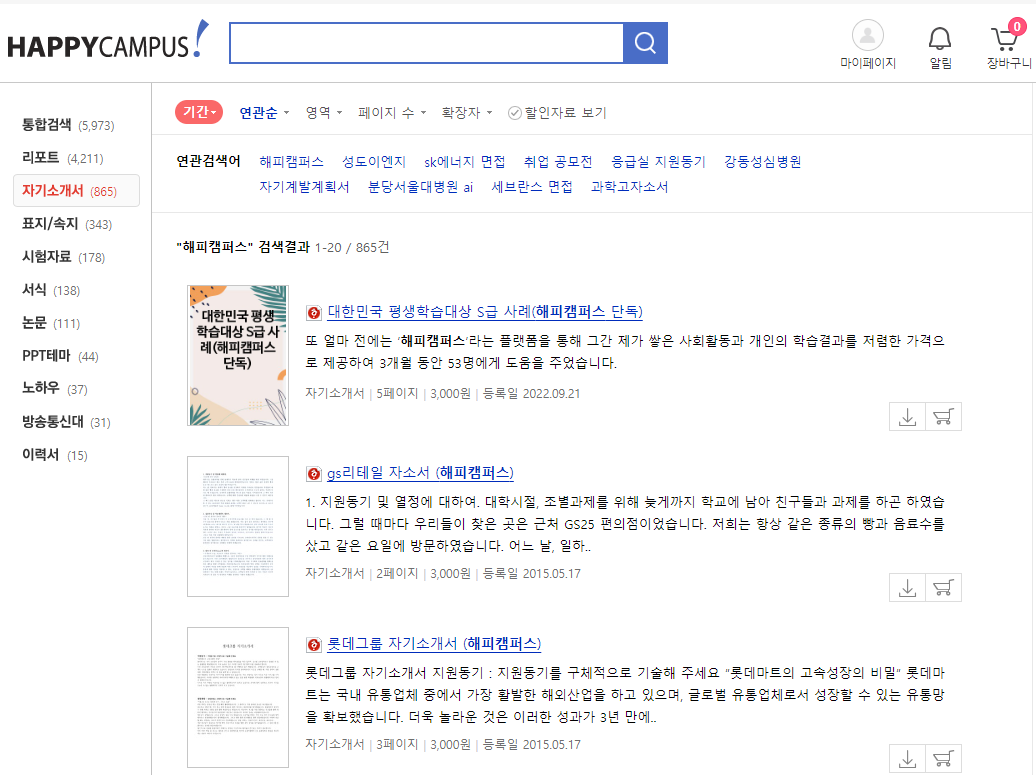Open the 롯데그룹 자기소개서 thumbnail preview
1036x775 pixels.
coord(237,696)
